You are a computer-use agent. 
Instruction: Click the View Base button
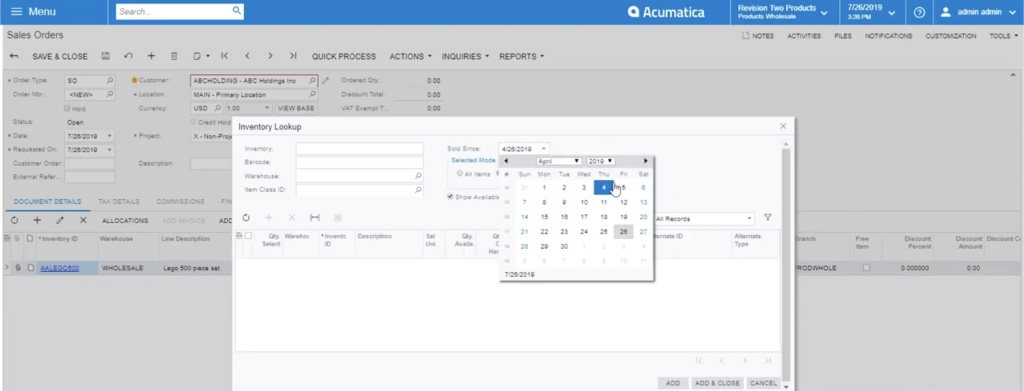(296, 108)
